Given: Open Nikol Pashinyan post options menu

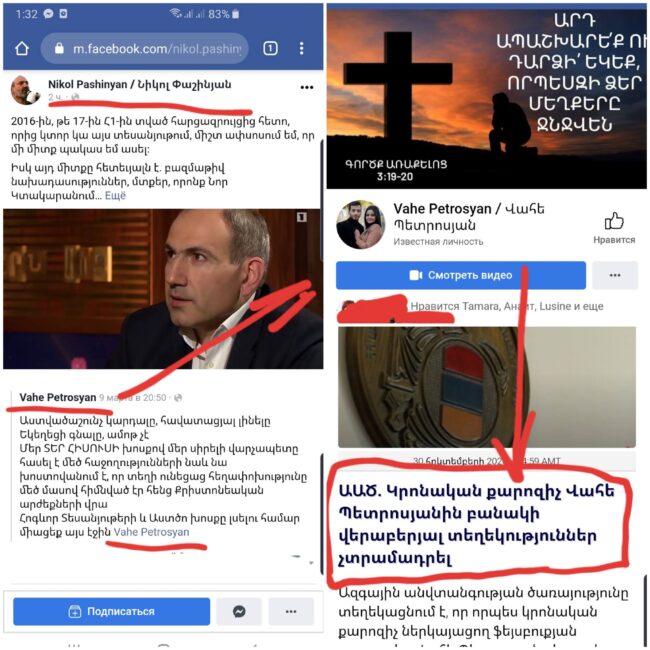Looking at the screenshot, I should coord(307,87).
